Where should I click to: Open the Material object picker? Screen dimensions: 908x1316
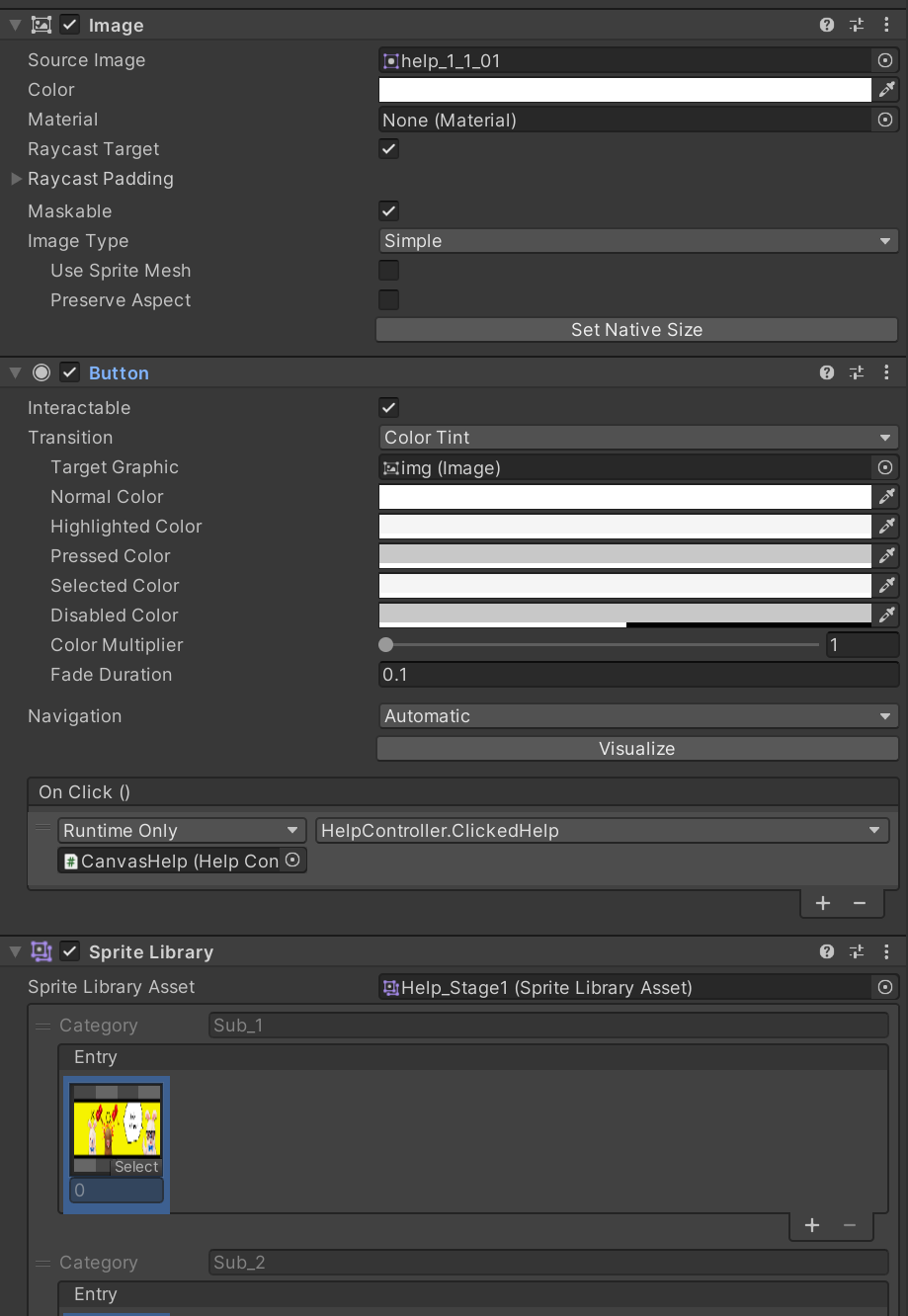[884, 120]
